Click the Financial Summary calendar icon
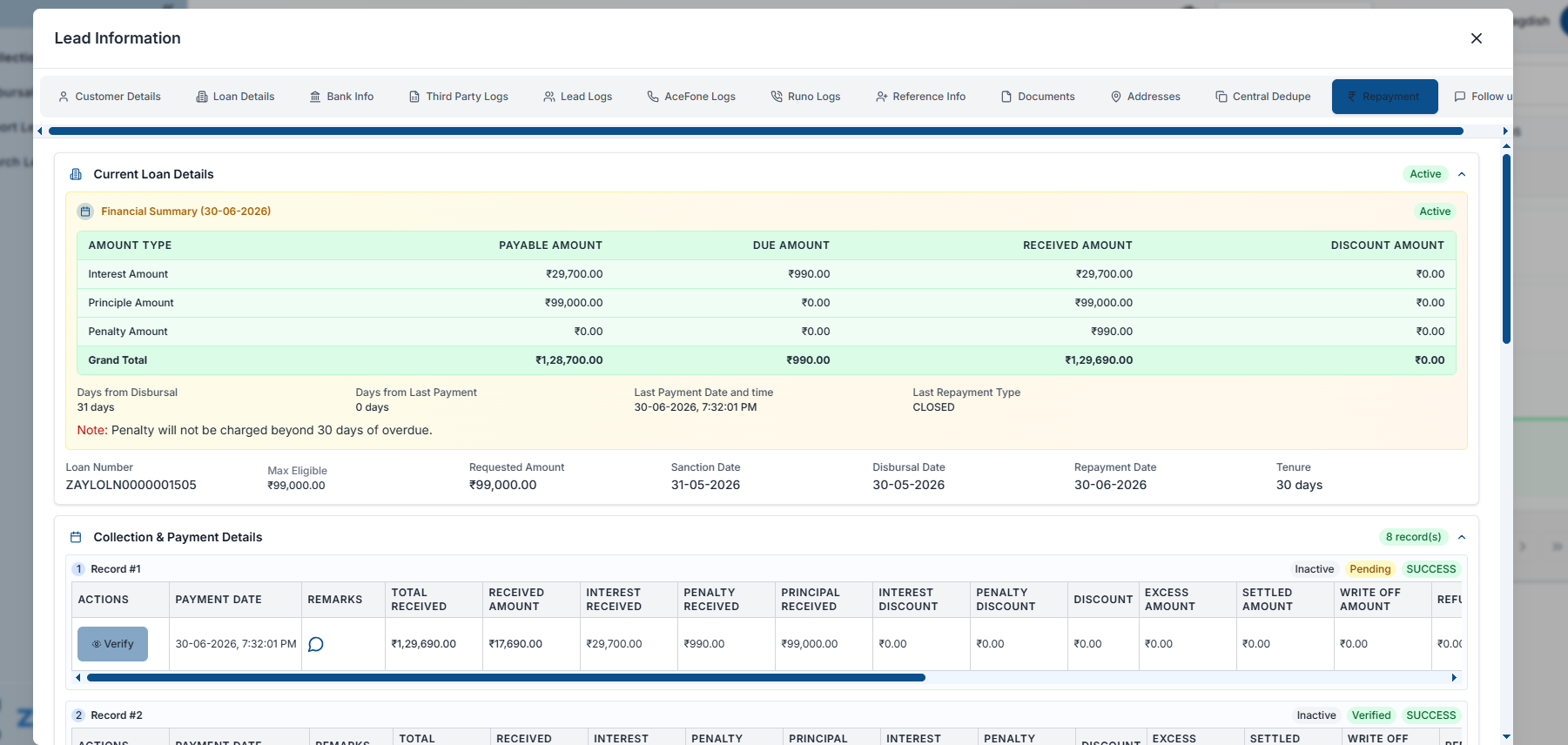This screenshot has width=1568, height=745. [x=85, y=211]
